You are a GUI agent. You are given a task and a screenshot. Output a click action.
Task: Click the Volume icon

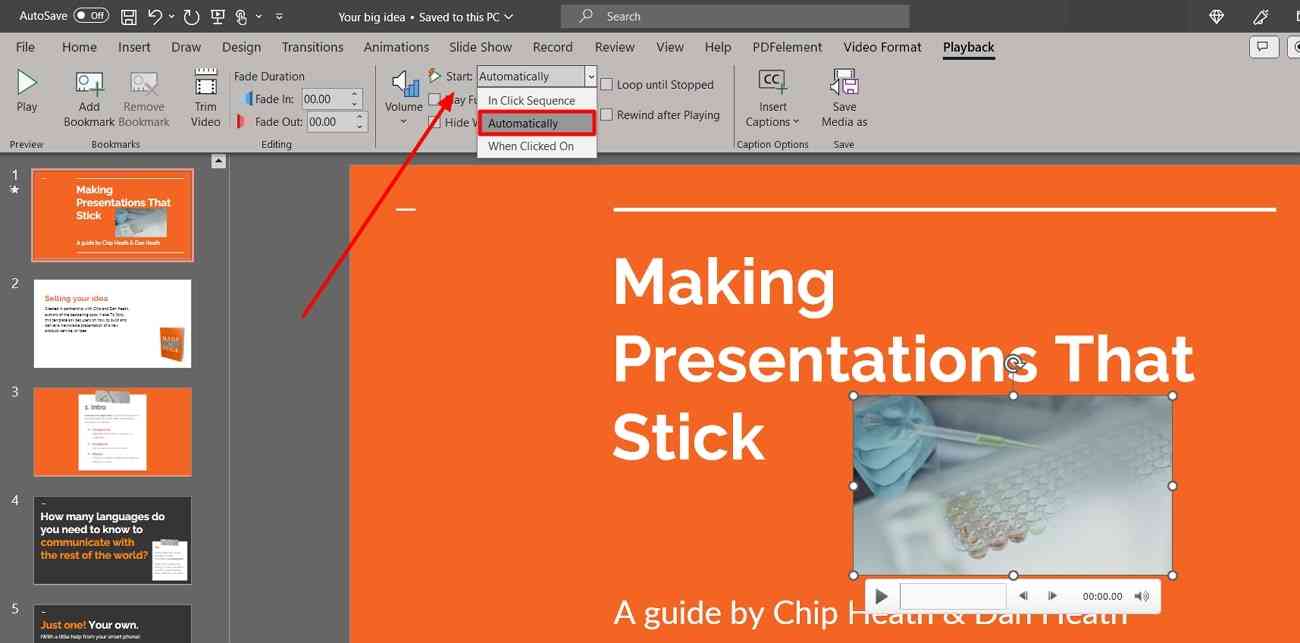[x=404, y=85]
